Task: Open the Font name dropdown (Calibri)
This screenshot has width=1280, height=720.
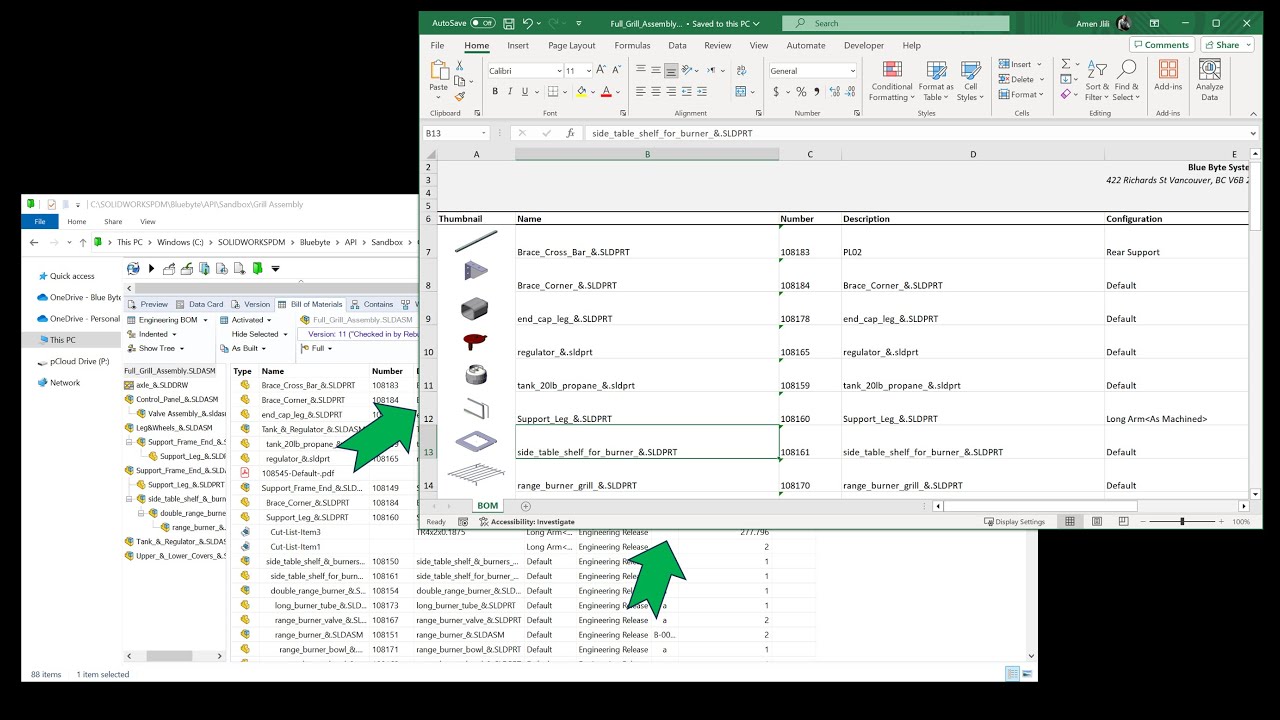Action: [x=558, y=71]
